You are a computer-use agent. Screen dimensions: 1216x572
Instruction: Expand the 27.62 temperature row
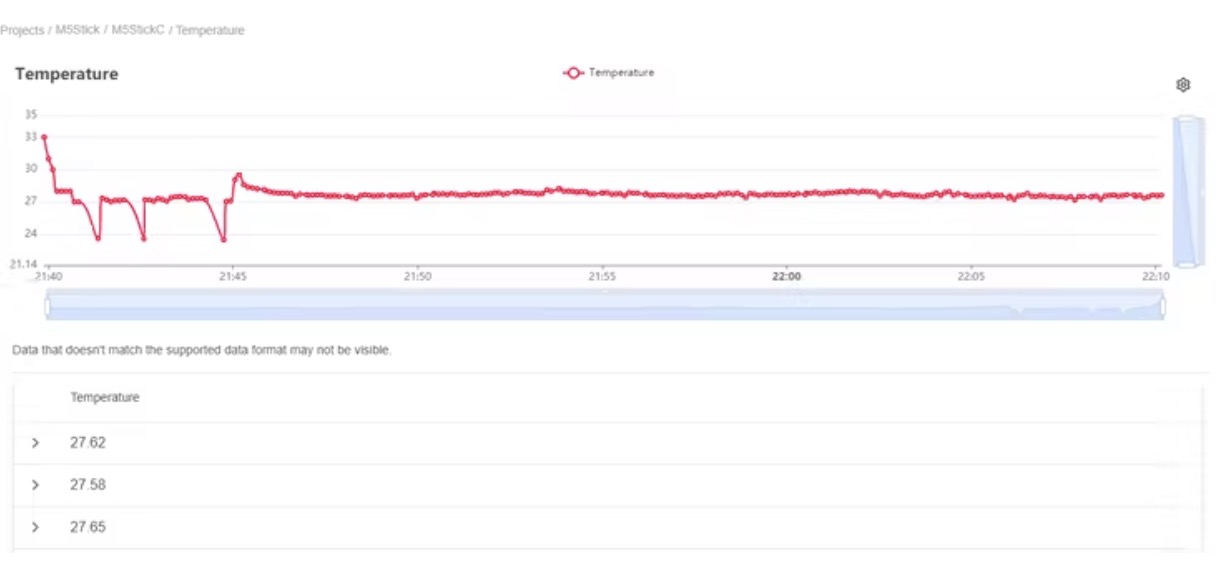(x=36, y=443)
